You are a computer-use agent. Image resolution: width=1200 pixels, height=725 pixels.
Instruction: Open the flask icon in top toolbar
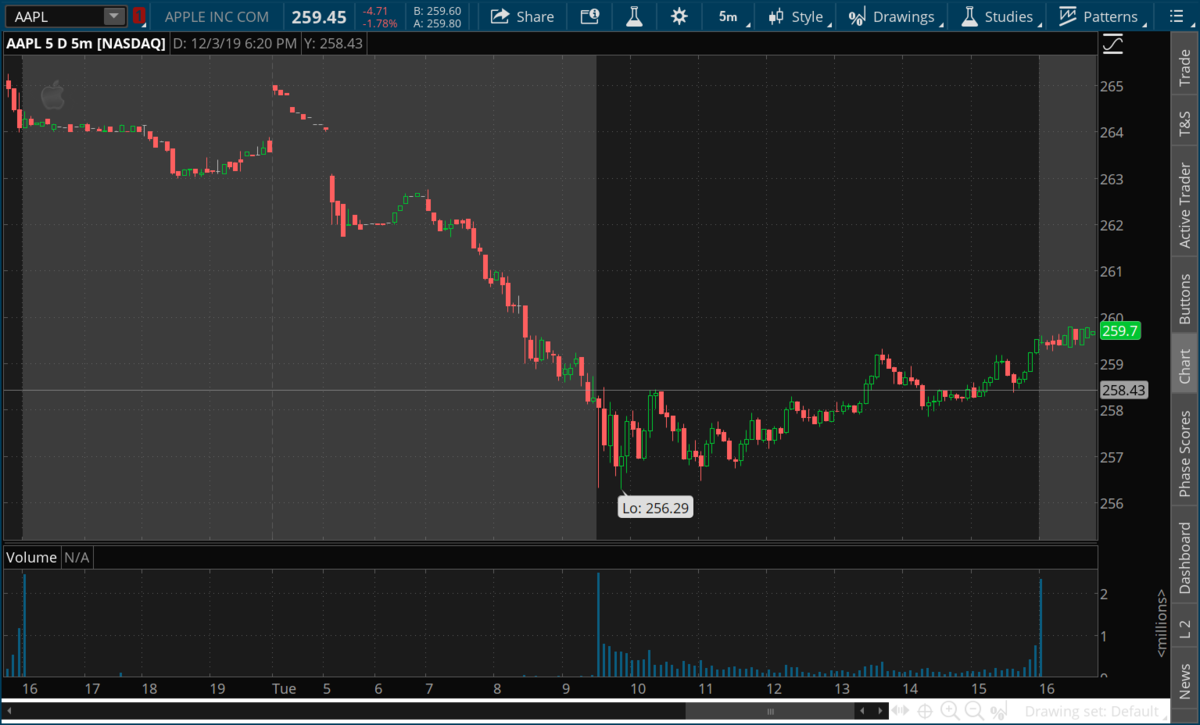tap(634, 16)
